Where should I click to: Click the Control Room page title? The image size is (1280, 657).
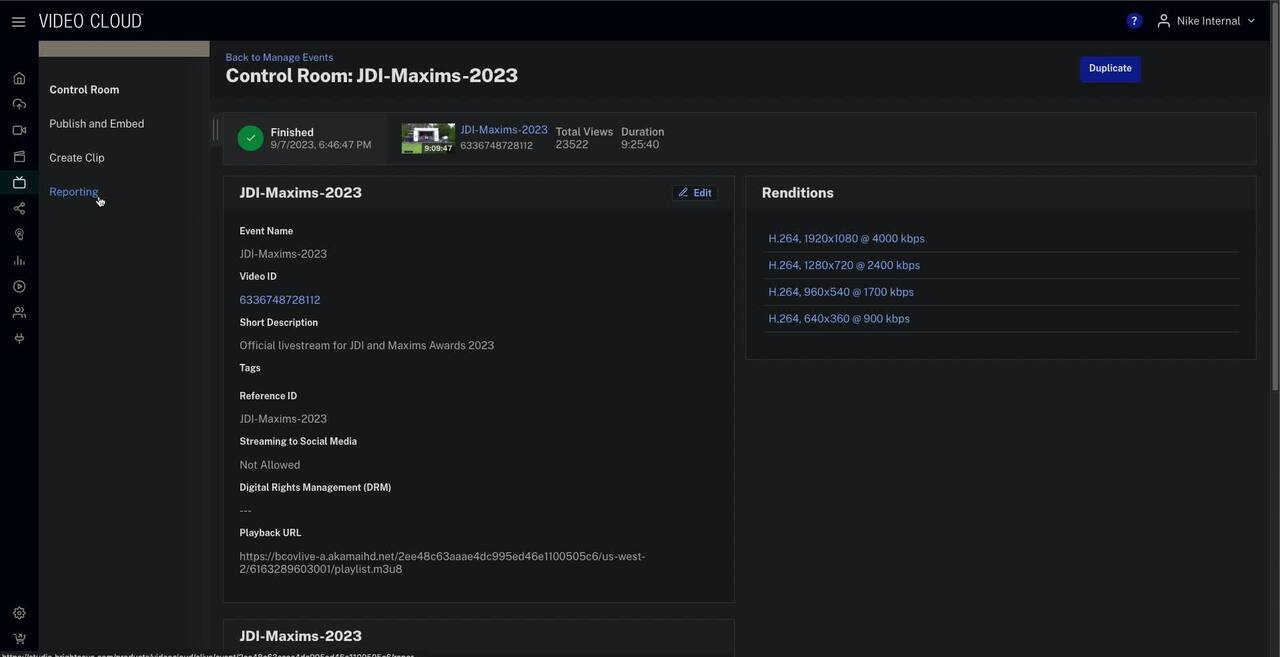372,76
